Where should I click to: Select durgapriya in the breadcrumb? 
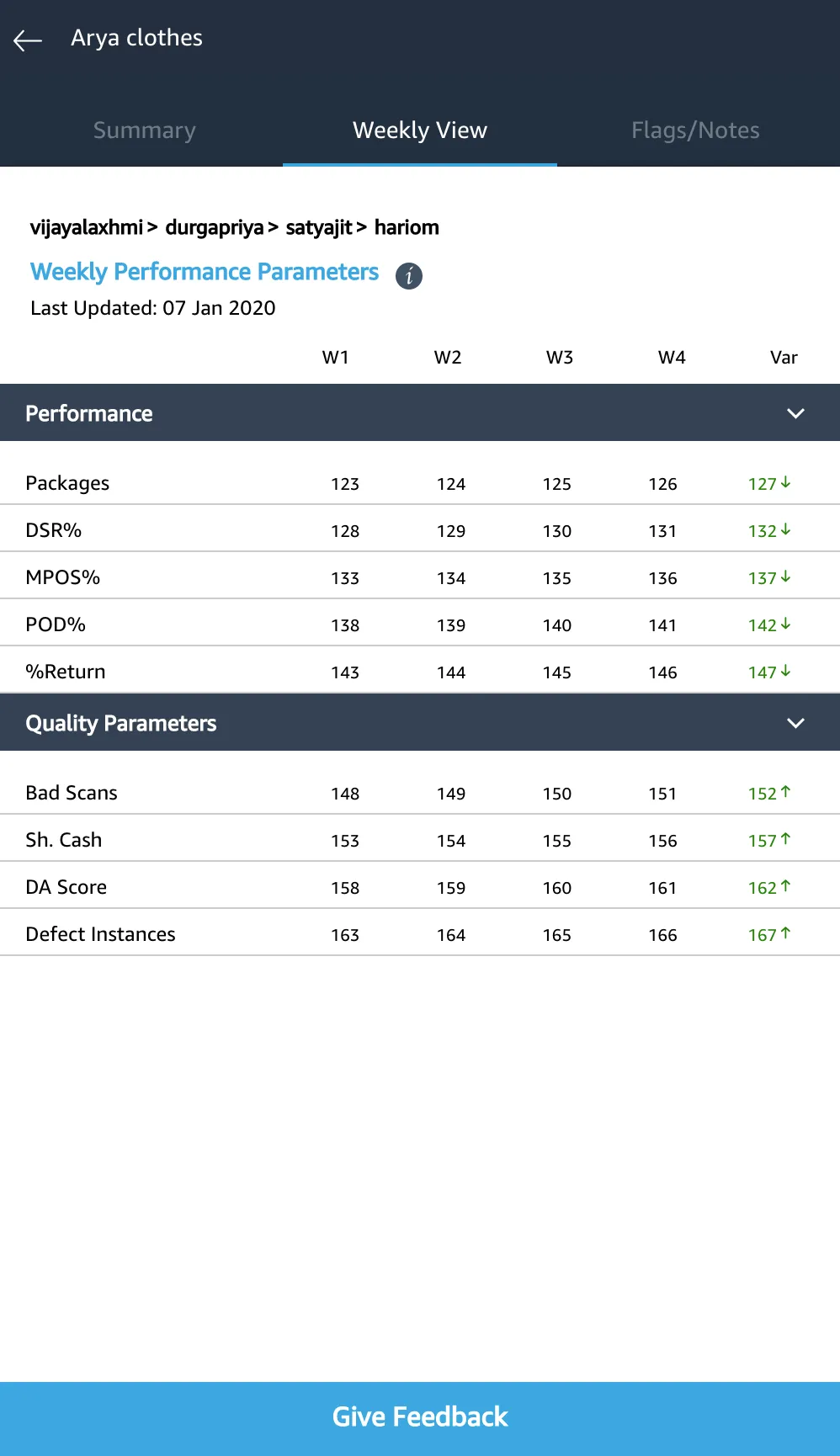214,227
